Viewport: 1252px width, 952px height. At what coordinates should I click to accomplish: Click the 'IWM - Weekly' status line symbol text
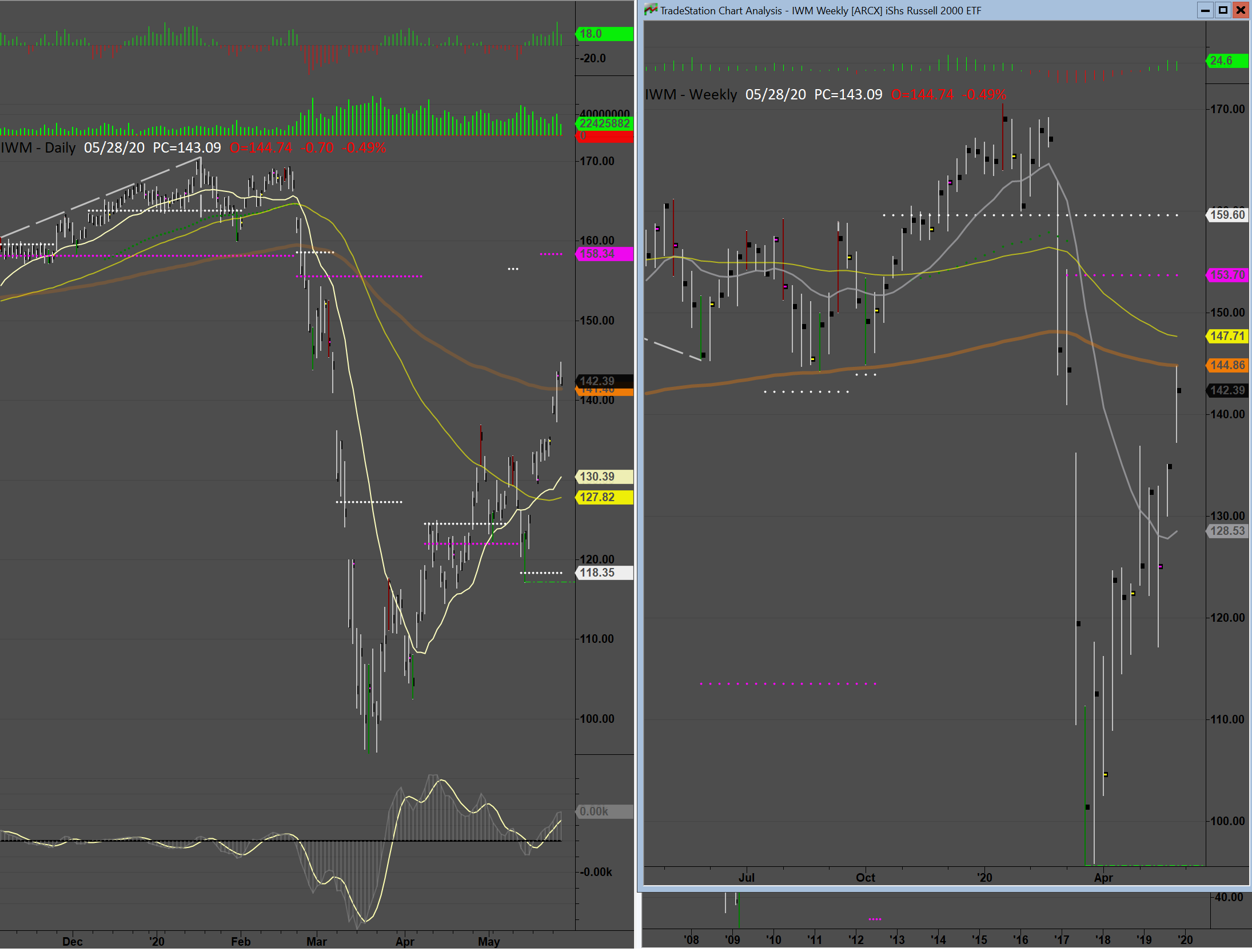point(691,94)
